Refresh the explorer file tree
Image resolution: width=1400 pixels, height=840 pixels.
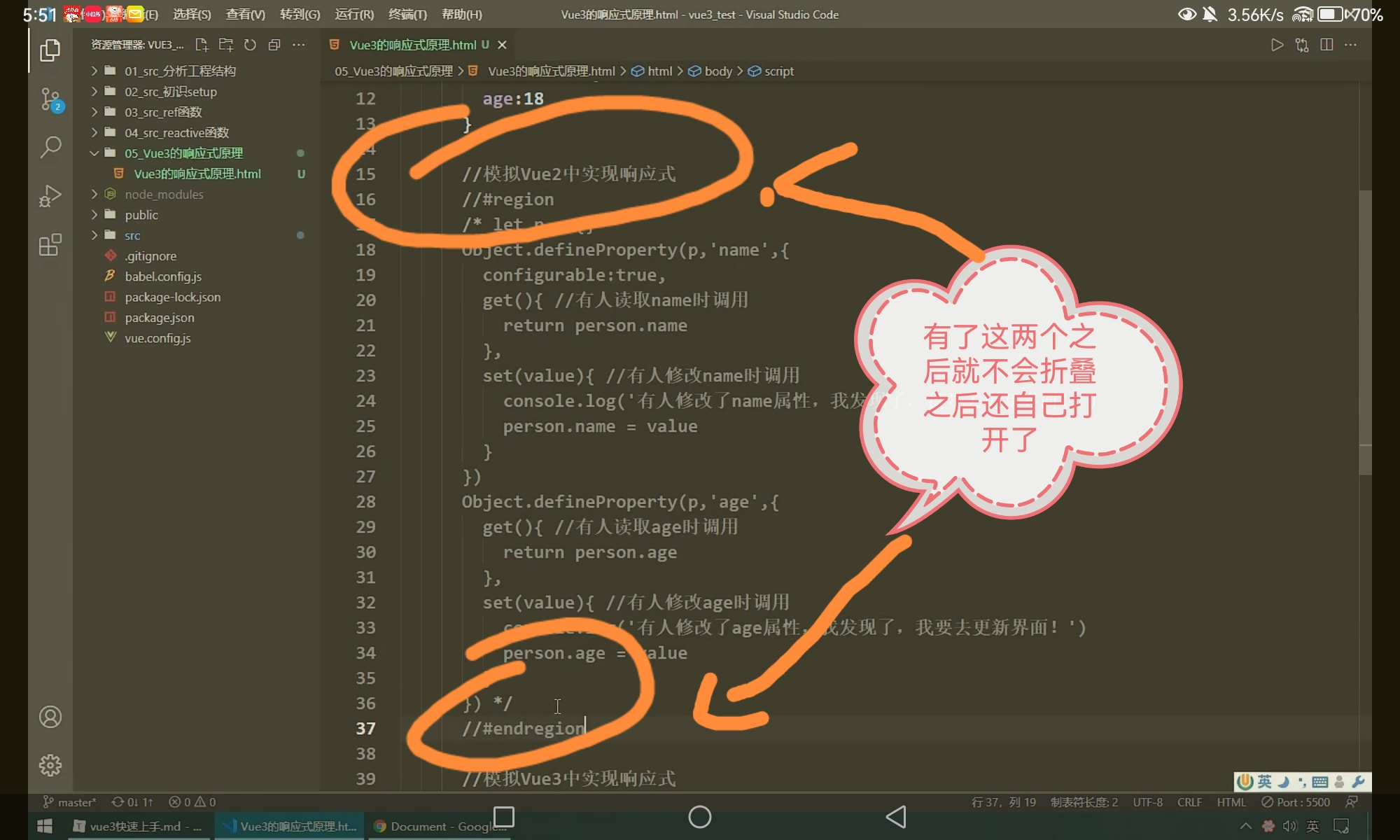250,45
